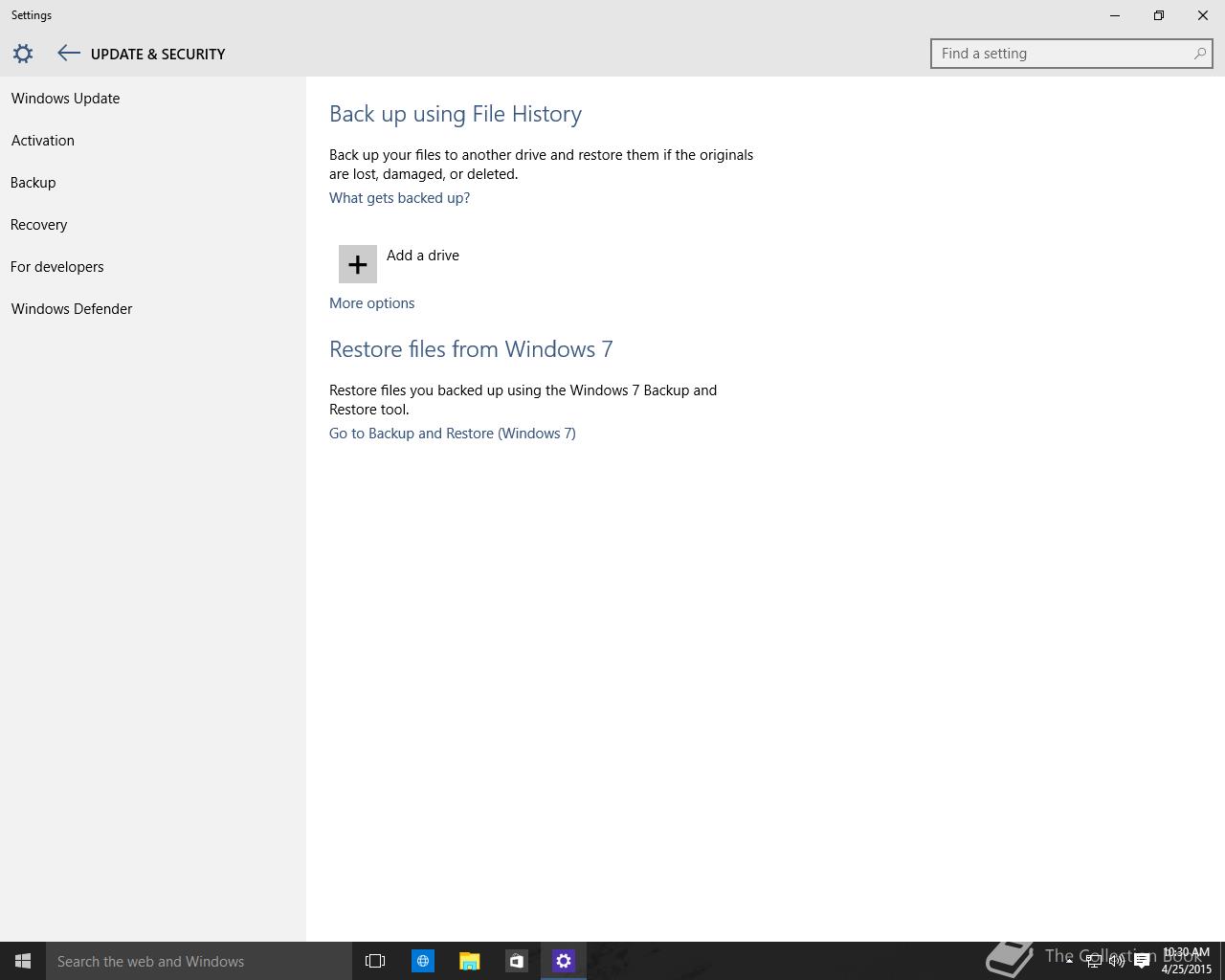
Task: Open File Explorer from the taskbar
Action: tap(469, 961)
